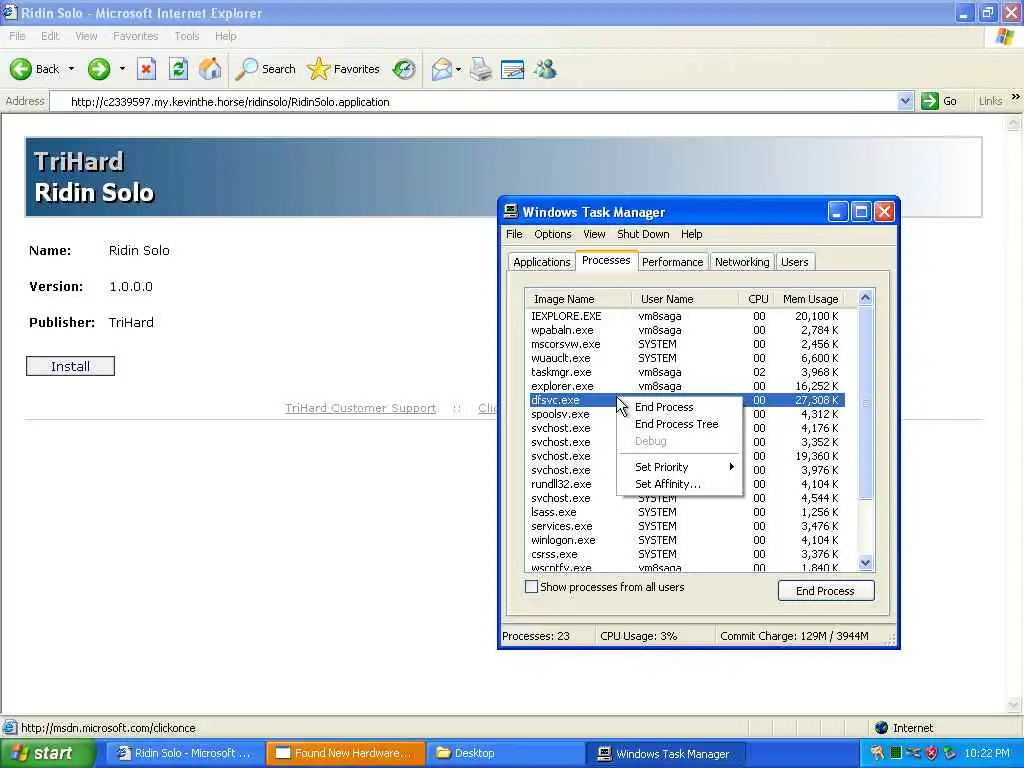This screenshot has width=1024, height=768.
Task: Switch to the Applications tab
Action: 541,262
